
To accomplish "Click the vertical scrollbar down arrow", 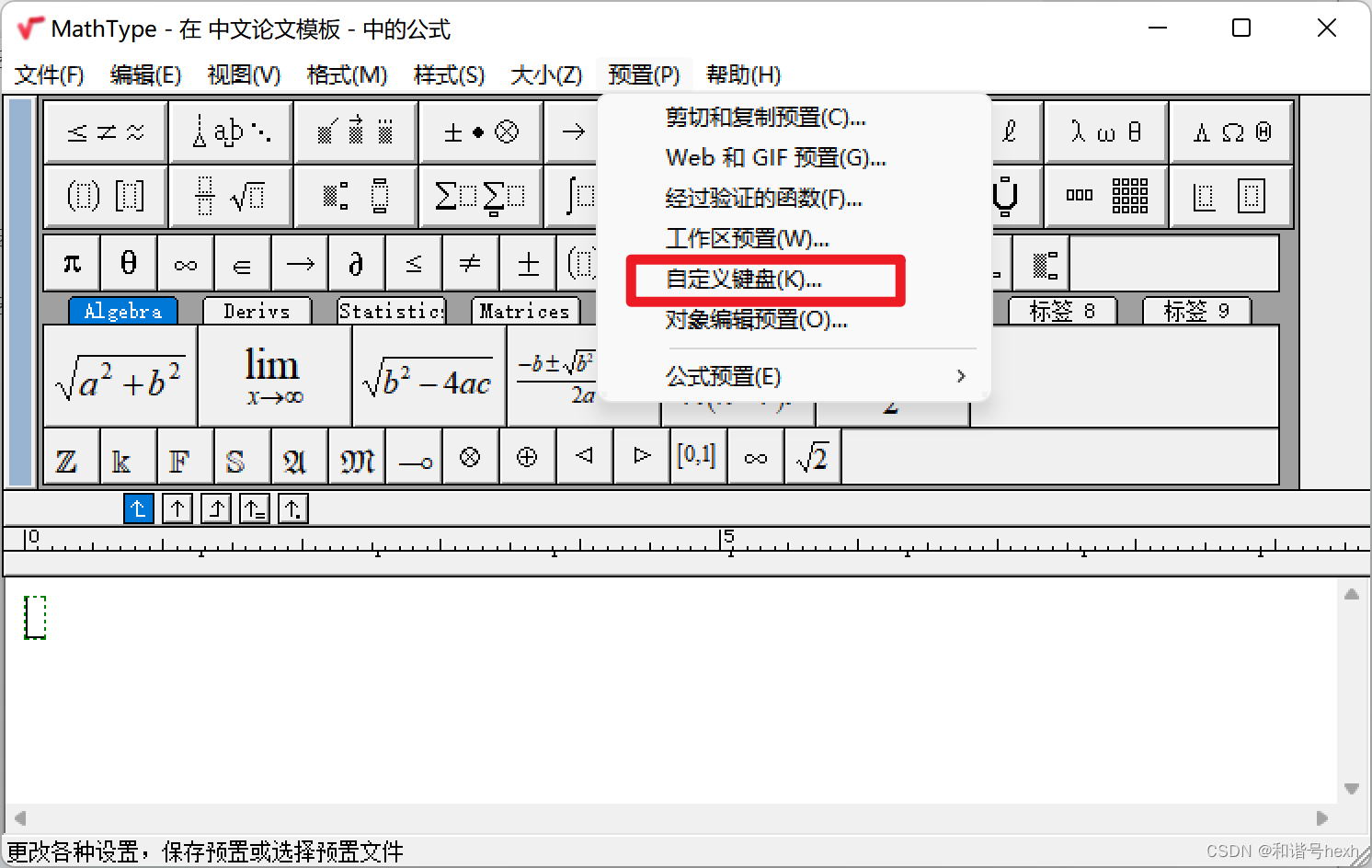I will (x=1350, y=788).
